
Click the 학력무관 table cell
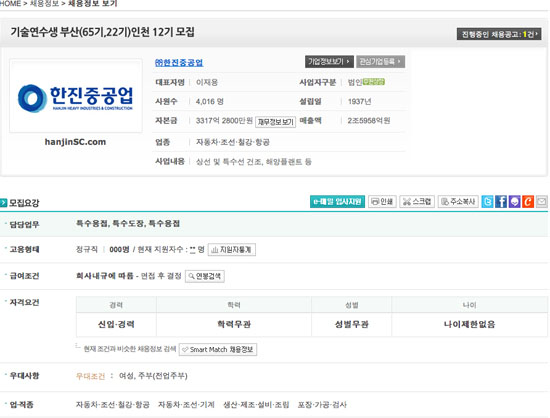(x=234, y=324)
